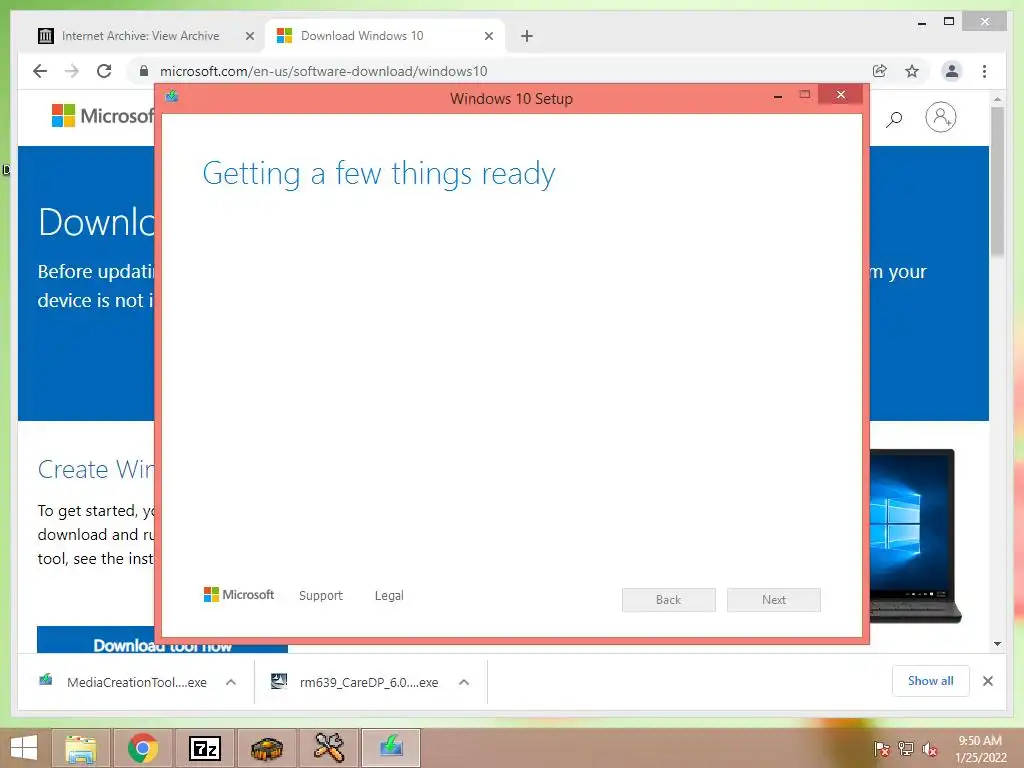Switch to Internet Archive: View Archive tab
This screenshot has width=1024, height=768.
coord(140,36)
